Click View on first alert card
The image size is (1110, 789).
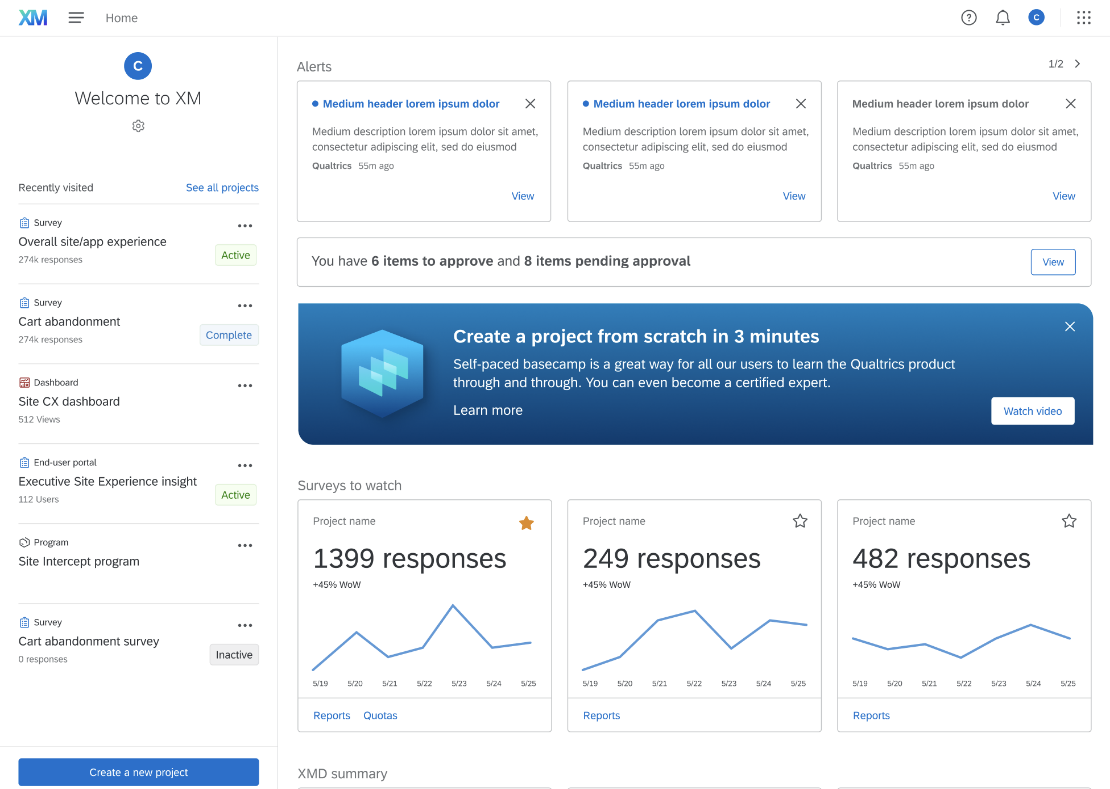pos(522,196)
